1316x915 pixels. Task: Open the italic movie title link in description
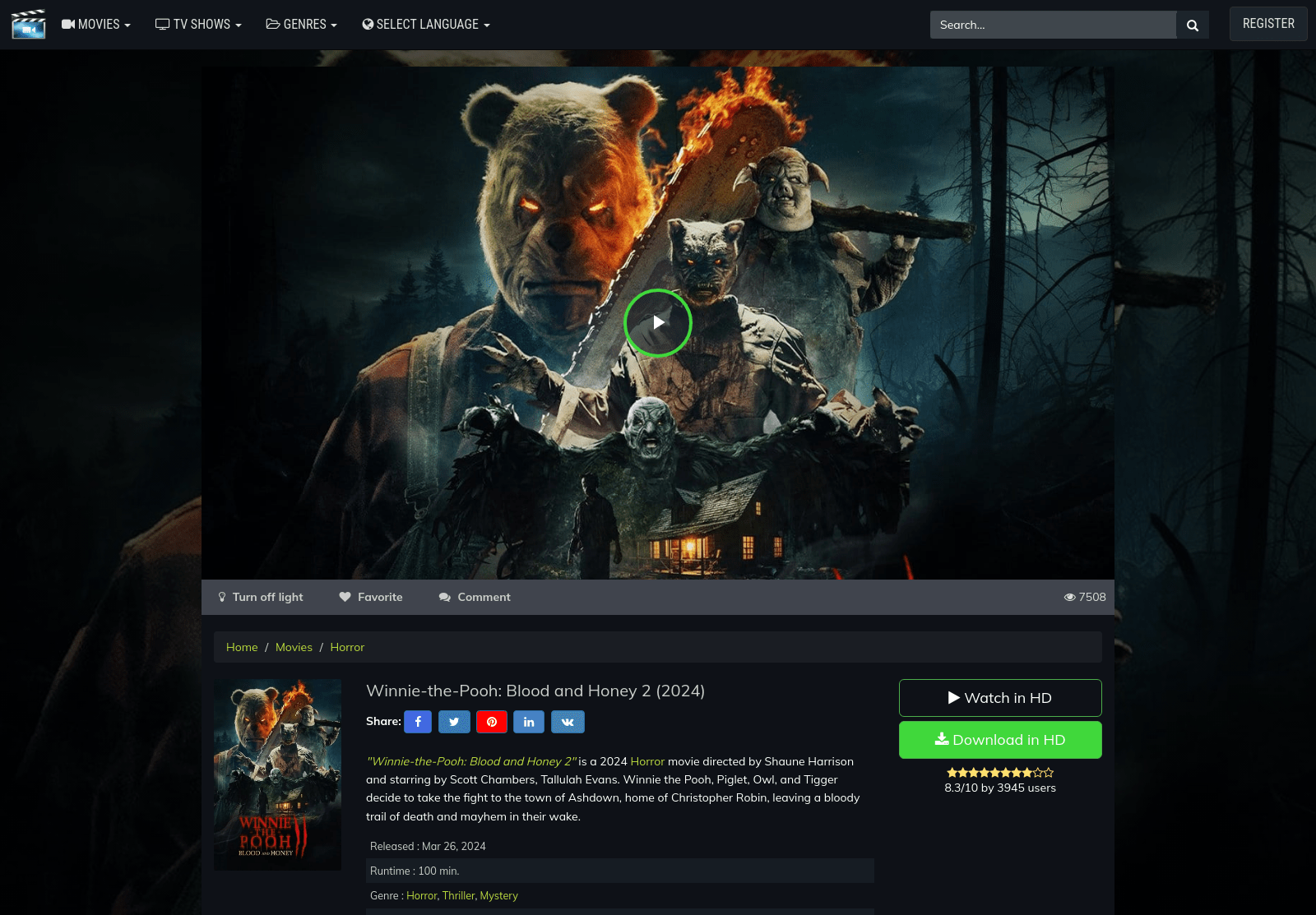pos(471,761)
